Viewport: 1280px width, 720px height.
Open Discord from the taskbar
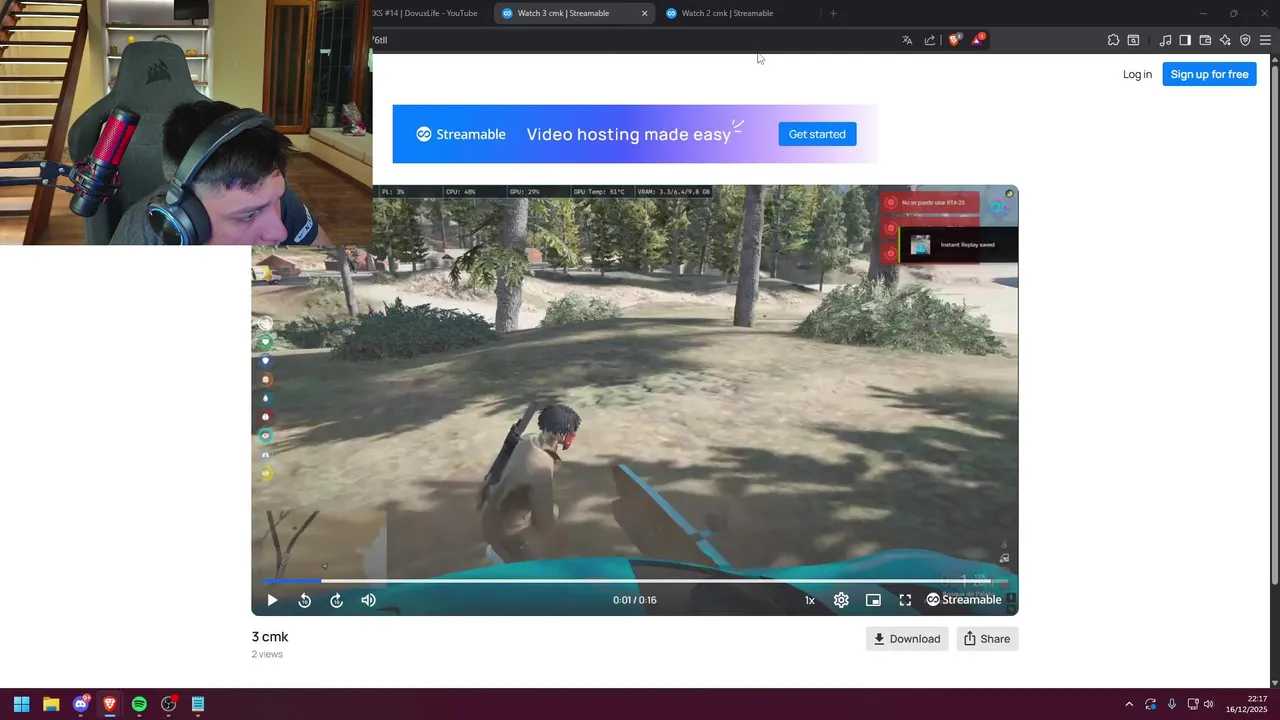pyautogui.click(x=81, y=704)
